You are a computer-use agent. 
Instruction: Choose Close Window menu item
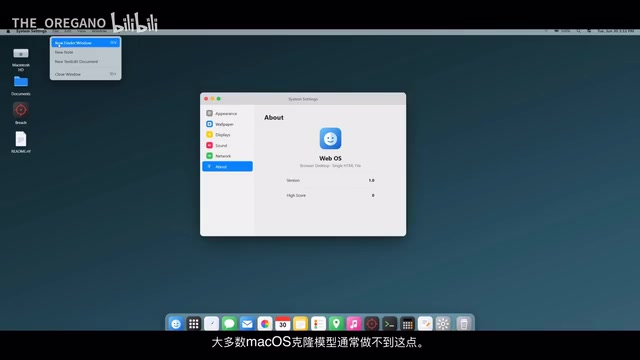click(86, 74)
